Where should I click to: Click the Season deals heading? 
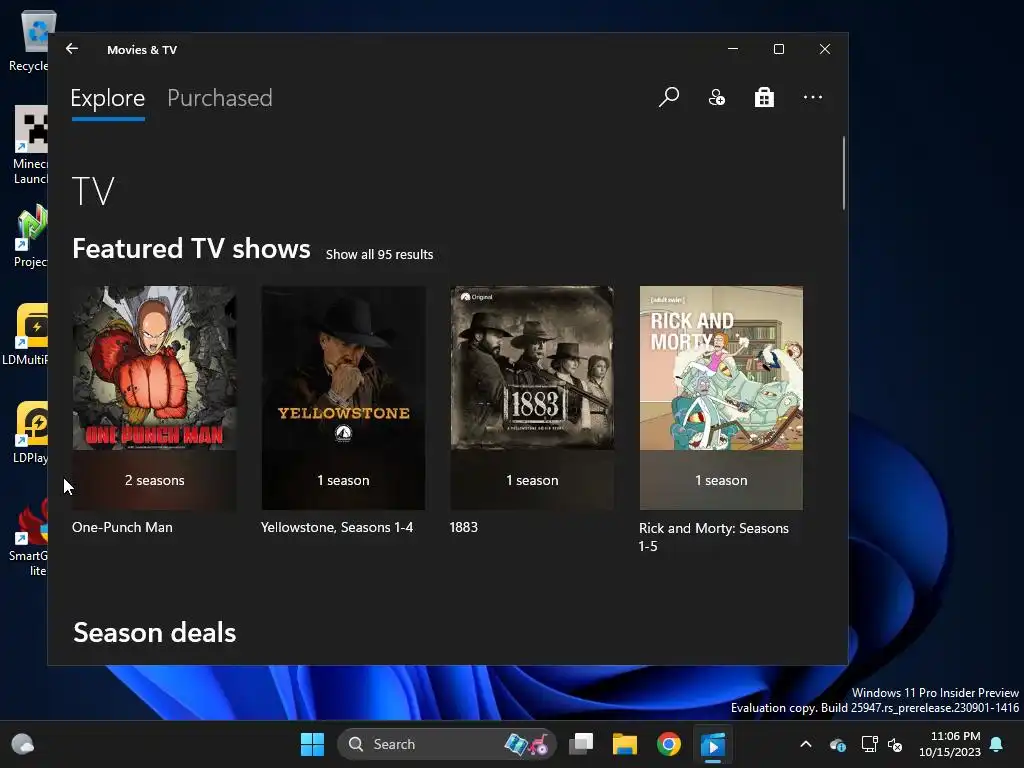click(155, 632)
